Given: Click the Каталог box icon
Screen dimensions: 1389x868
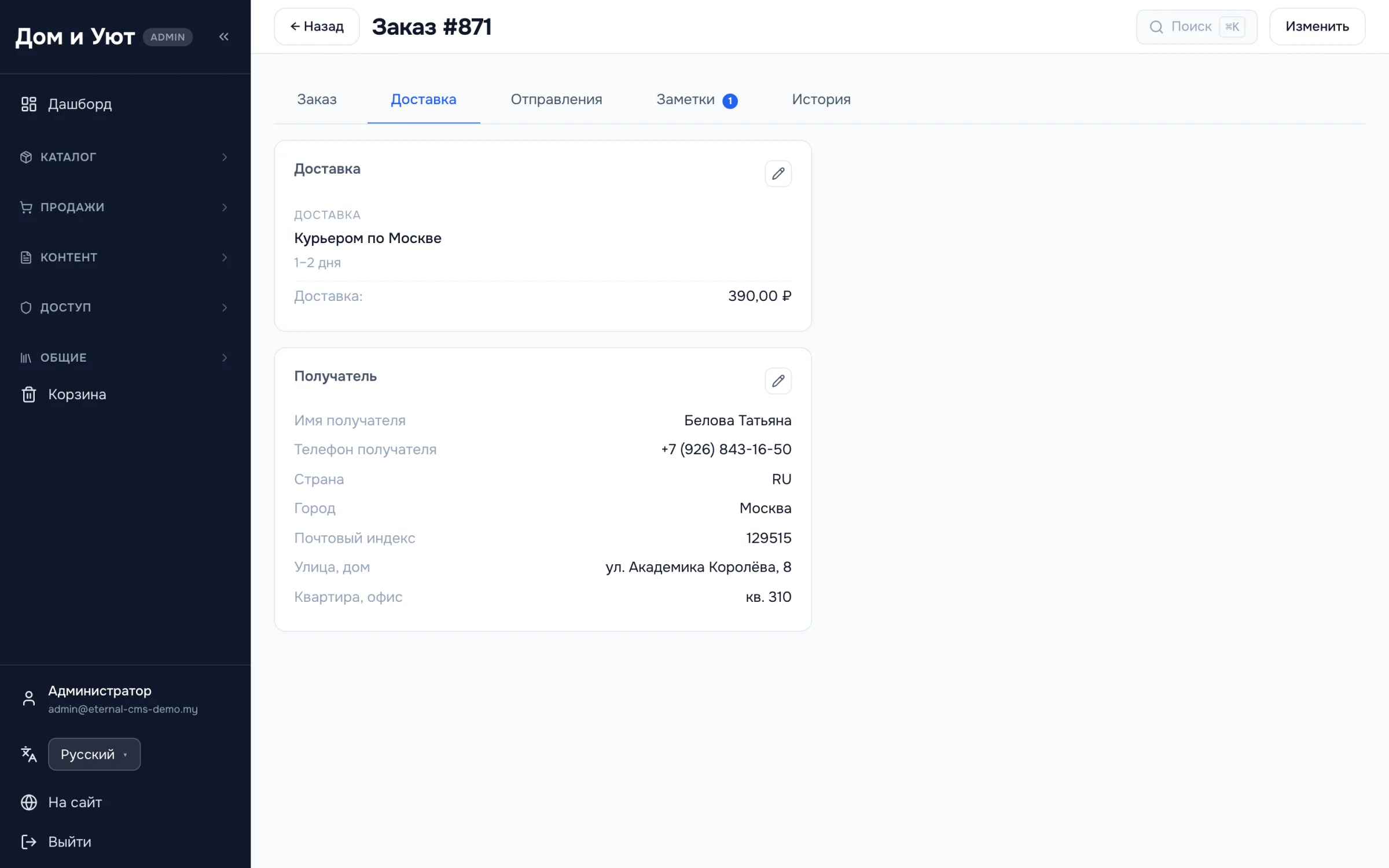Looking at the screenshot, I should coord(26,157).
